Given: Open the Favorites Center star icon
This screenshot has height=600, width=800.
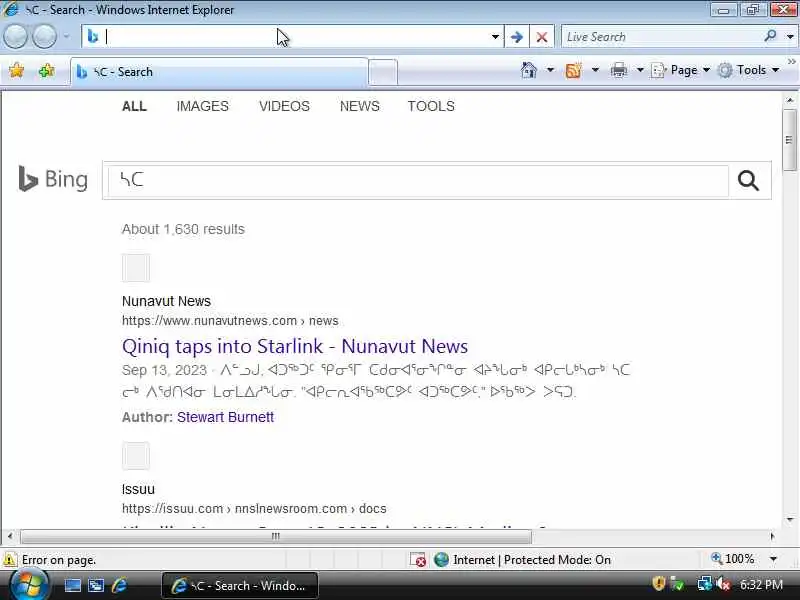Looking at the screenshot, I should [16, 70].
